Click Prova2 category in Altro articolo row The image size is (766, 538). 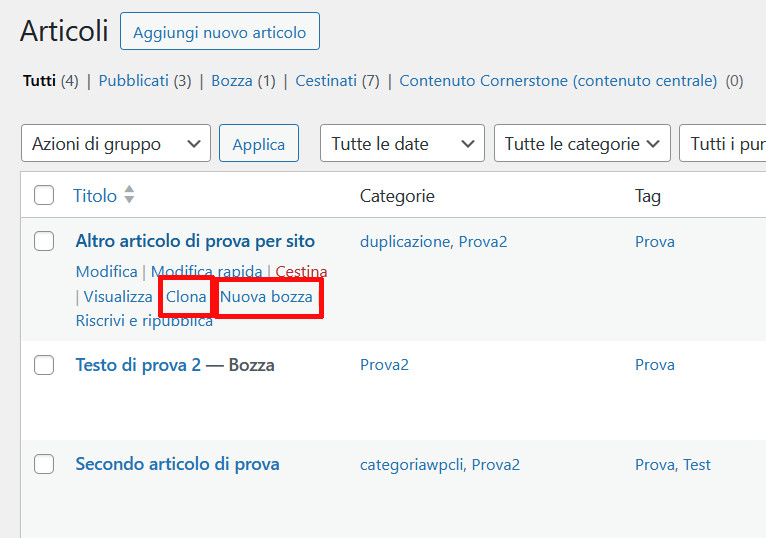pyautogui.click(x=483, y=241)
